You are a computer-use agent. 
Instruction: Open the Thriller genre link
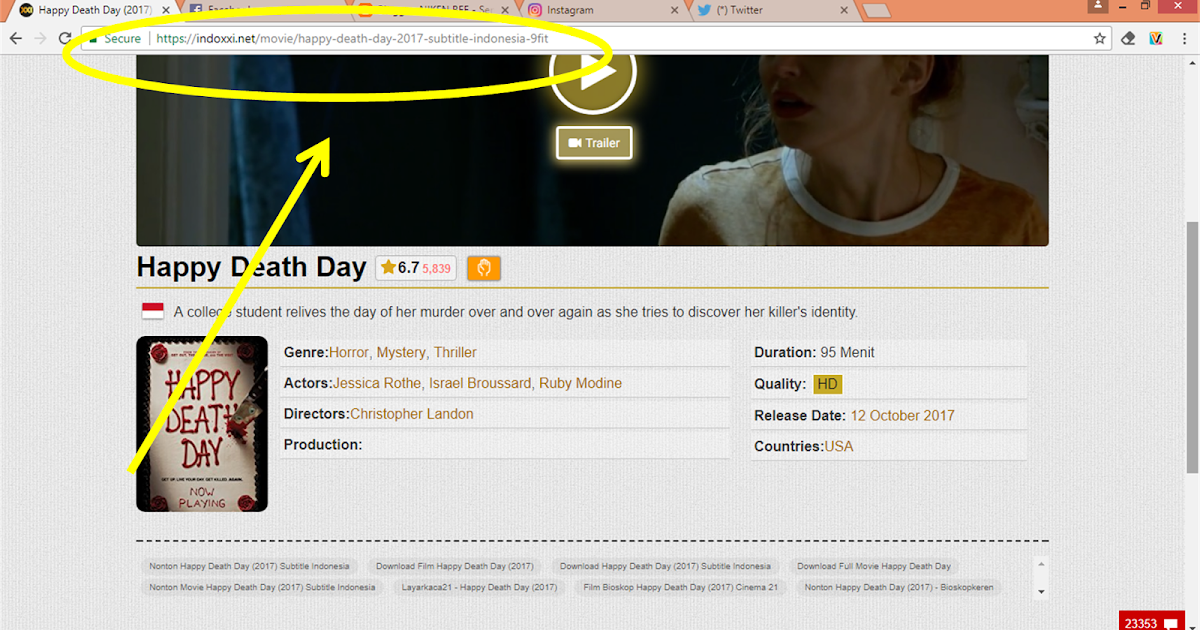pos(455,352)
